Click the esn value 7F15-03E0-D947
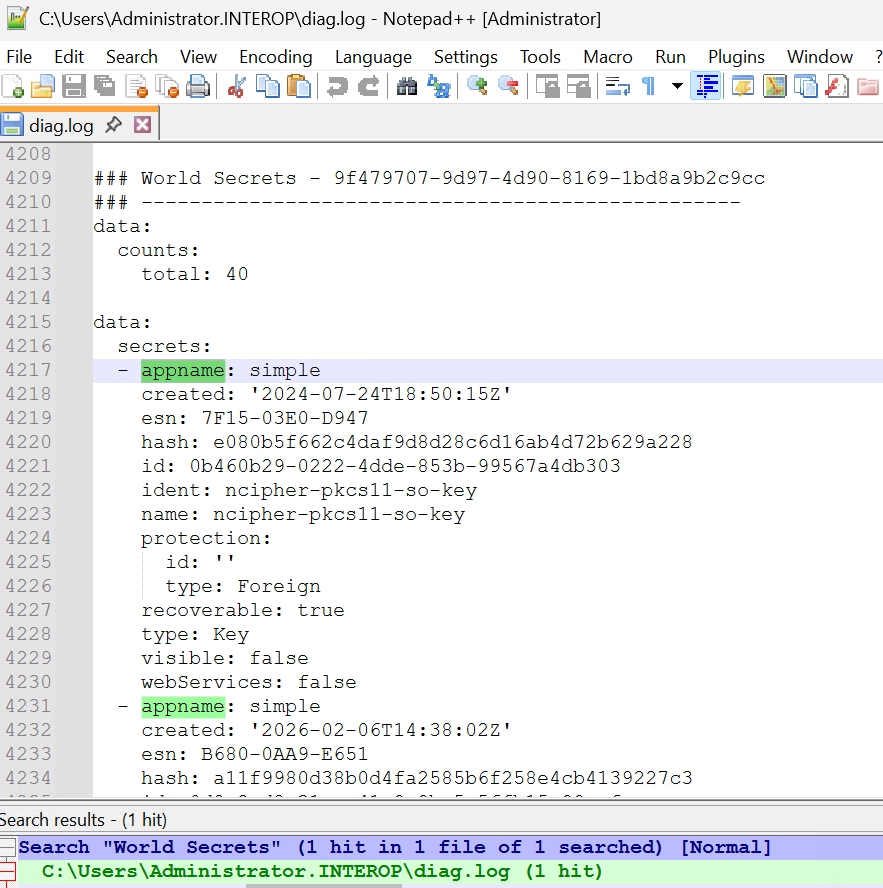The width and height of the screenshot is (883, 888). [284, 418]
